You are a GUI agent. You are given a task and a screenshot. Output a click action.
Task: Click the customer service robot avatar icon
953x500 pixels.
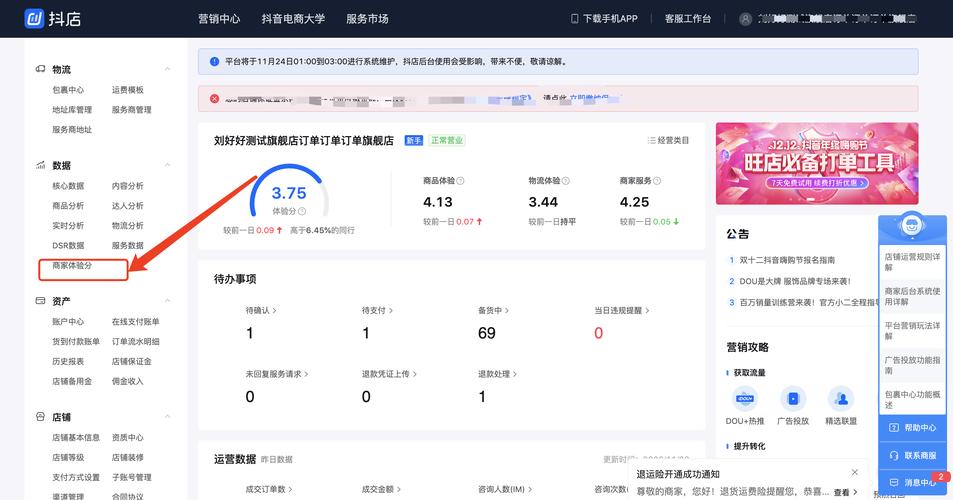coord(911,226)
